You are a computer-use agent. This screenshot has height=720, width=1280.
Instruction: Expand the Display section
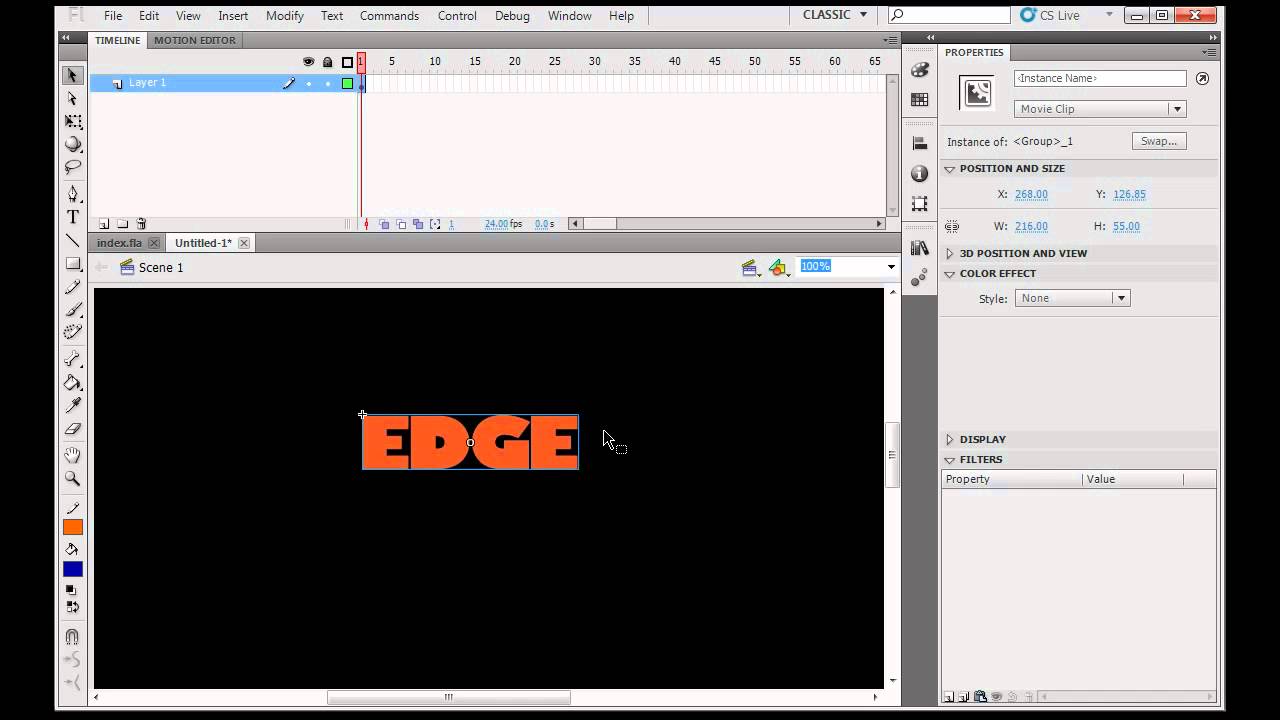(950, 439)
